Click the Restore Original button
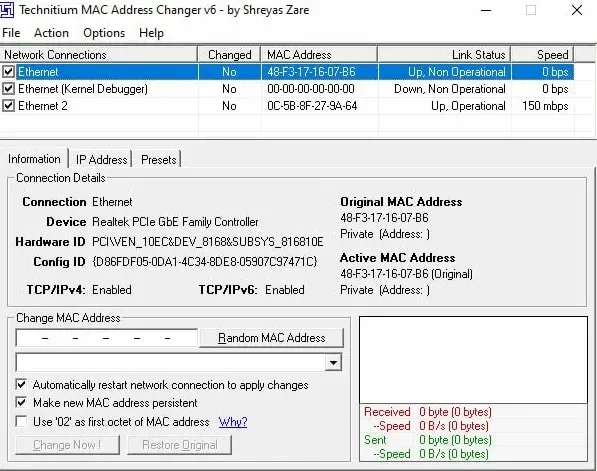This screenshot has height=471, width=597. [180, 445]
